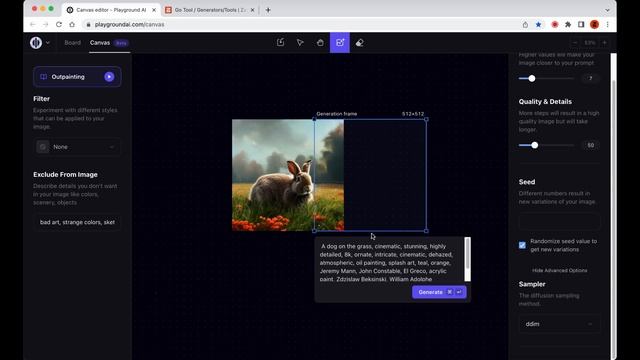
Task: Switch to the Board tab
Action: tap(72, 42)
